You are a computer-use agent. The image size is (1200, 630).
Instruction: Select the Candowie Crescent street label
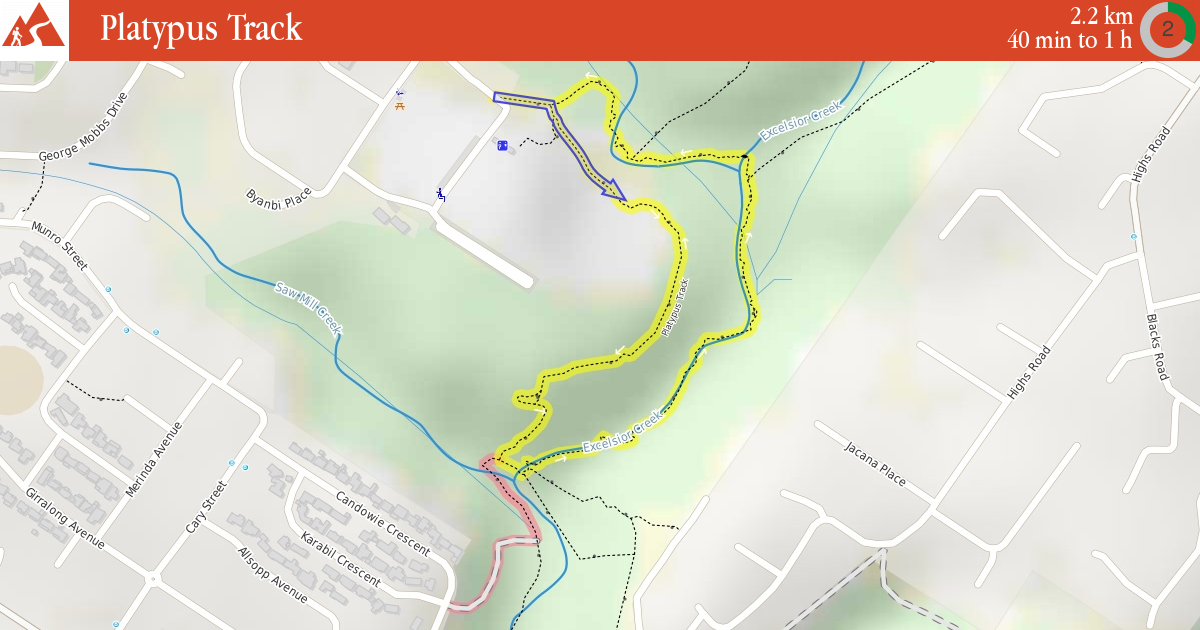(382, 524)
